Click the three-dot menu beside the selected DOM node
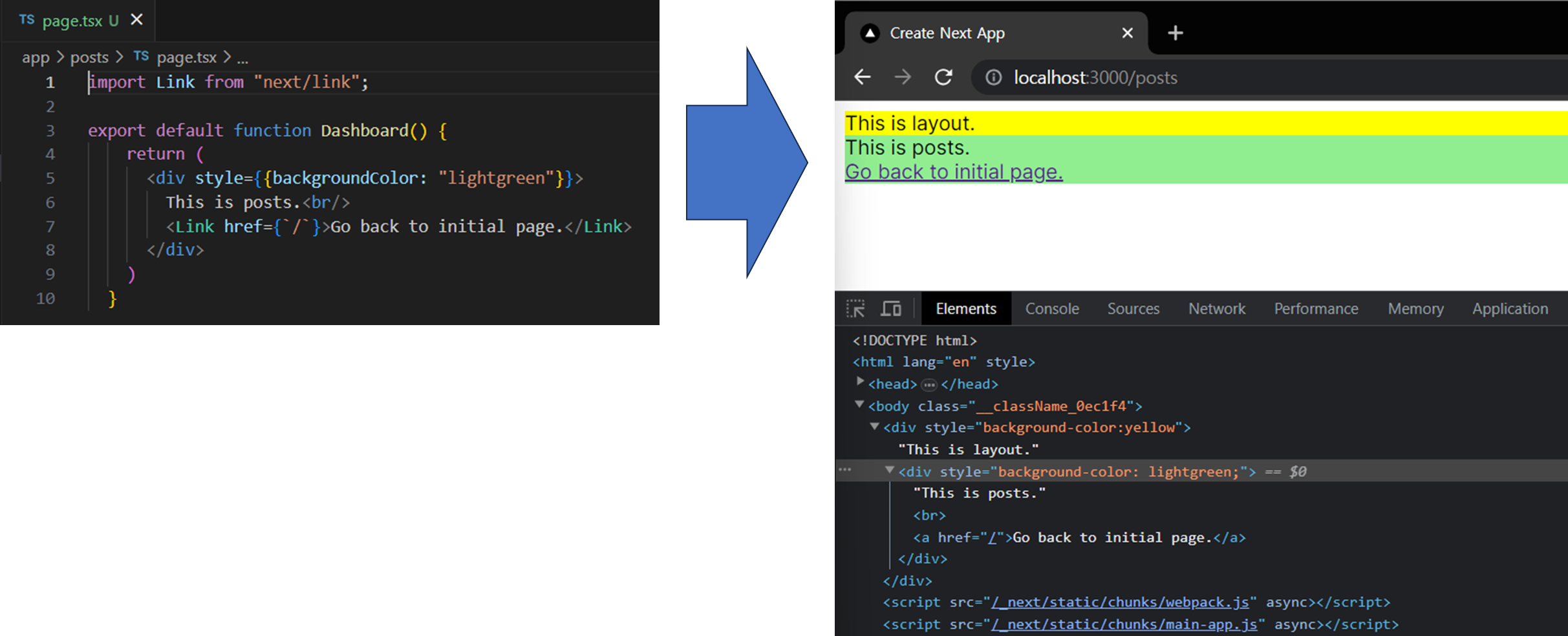This screenshot has height=636, width=1568. (x=845, y=470)
